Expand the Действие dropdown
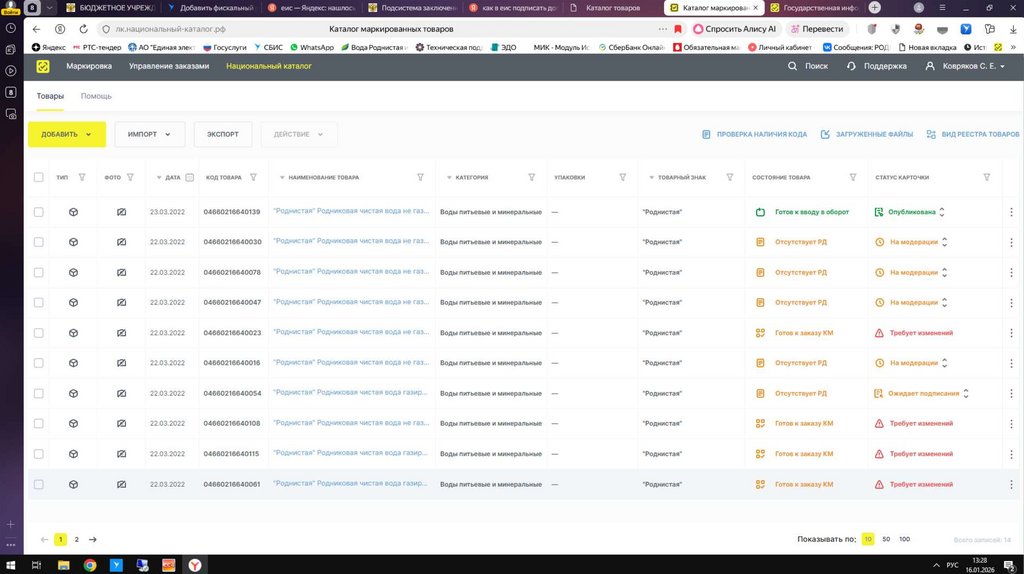This screenshot has width=1024, height=574. 298,135
